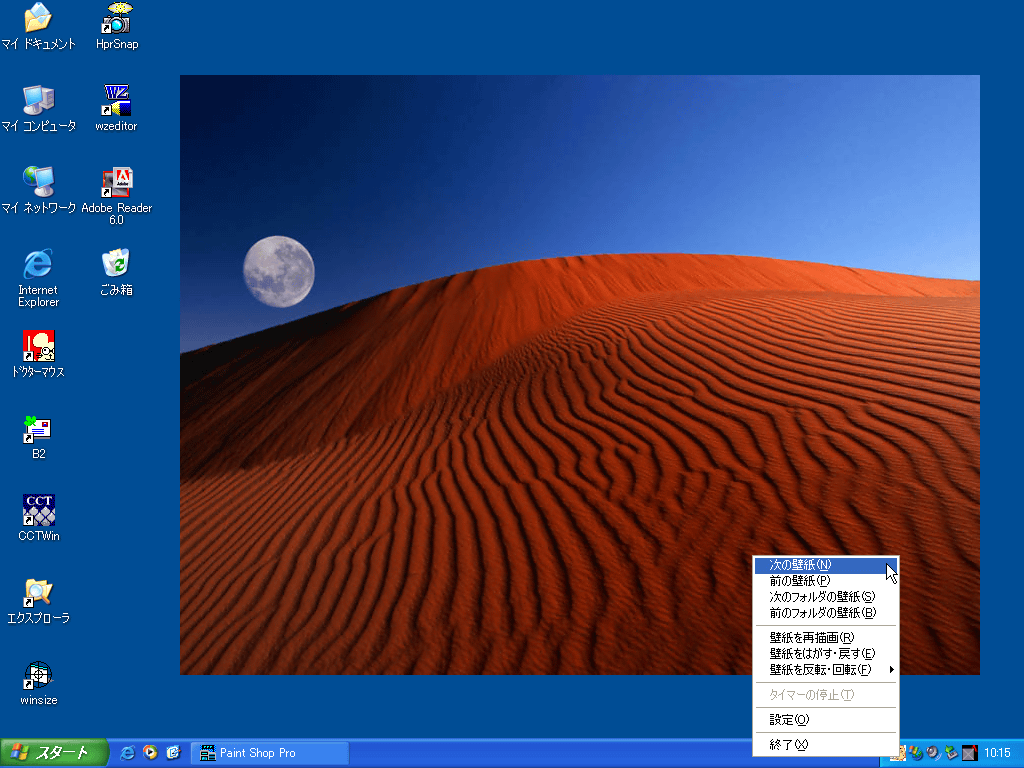Choose 次の壁紙(N) from context menu
1024x768 pixels.
coord(825,565)
